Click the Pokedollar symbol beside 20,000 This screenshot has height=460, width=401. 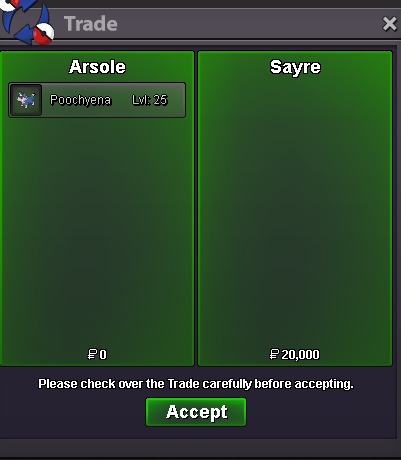point(274,354)
